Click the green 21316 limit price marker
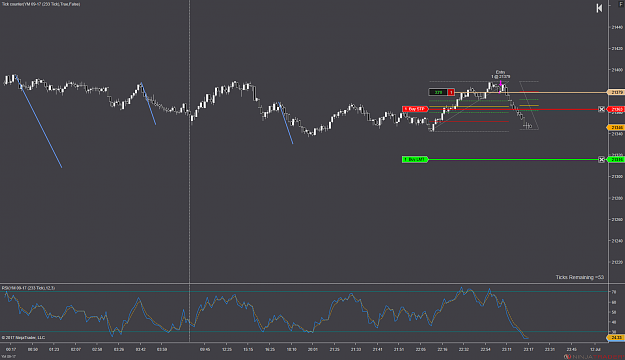This screenshot has width=625, height=360. (x=616, y=159)
